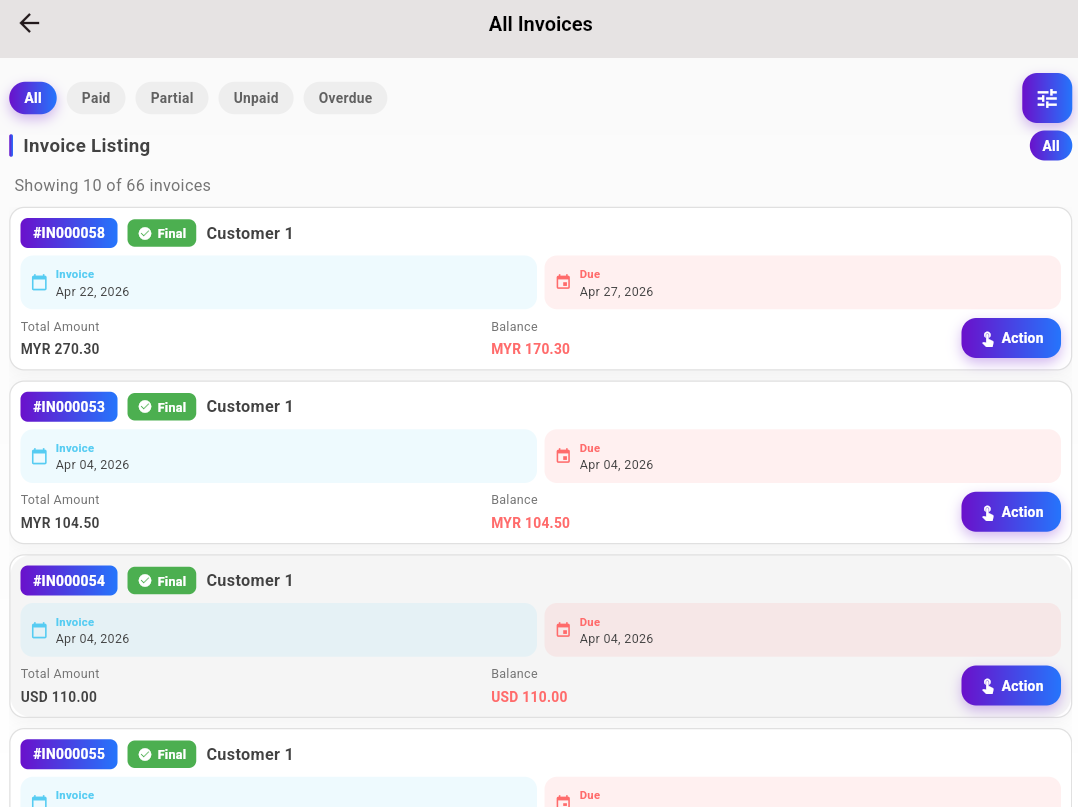The height and width of the screenshot is (807, 1078).
Task: Click due calendar icon for Apr 27, 2026
Action: 563,283
